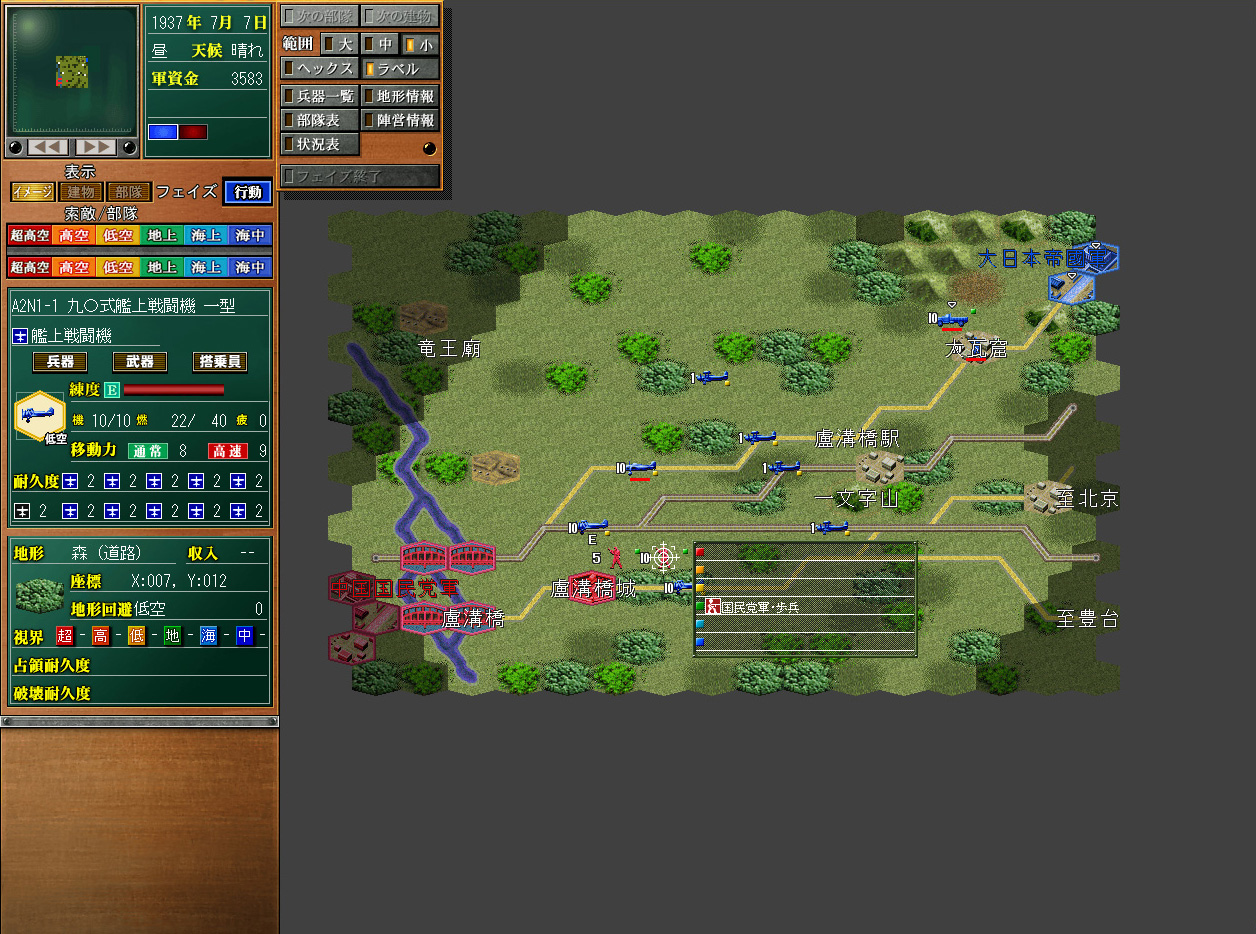
Task: Select 地上 in the lower altitude filter row
Action: tap(162, 268)
